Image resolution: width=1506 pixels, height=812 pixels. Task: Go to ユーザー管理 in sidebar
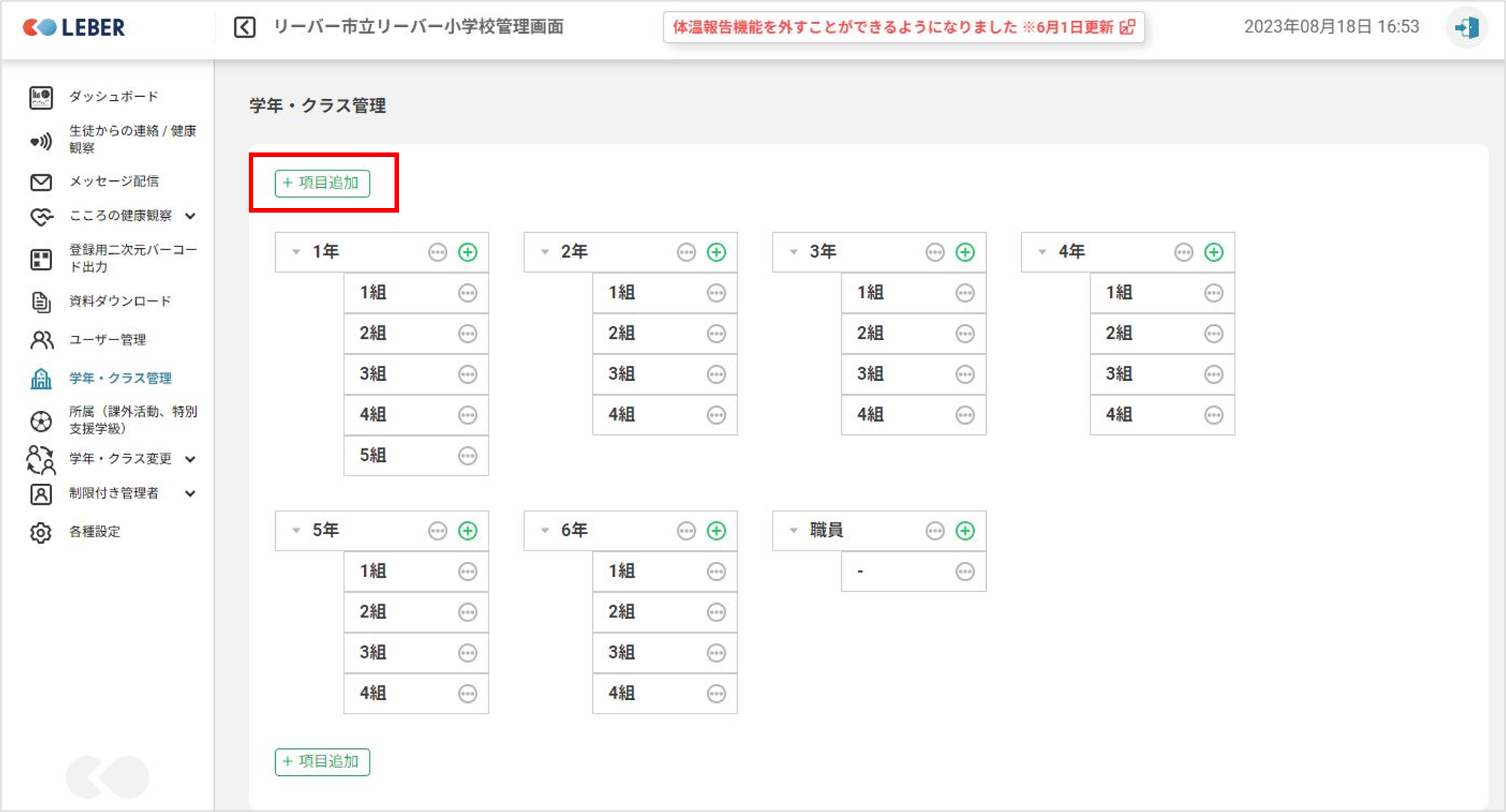[107, 340]
